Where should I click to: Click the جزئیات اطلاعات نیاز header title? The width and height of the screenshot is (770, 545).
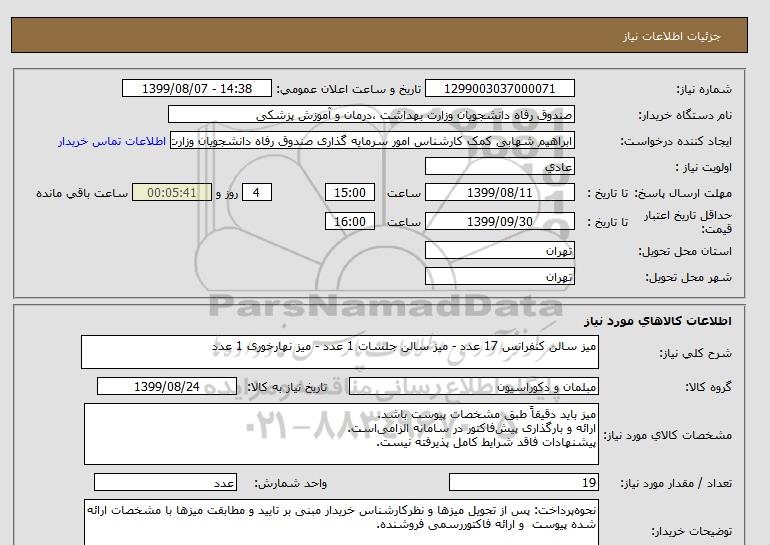pos(671,36)
